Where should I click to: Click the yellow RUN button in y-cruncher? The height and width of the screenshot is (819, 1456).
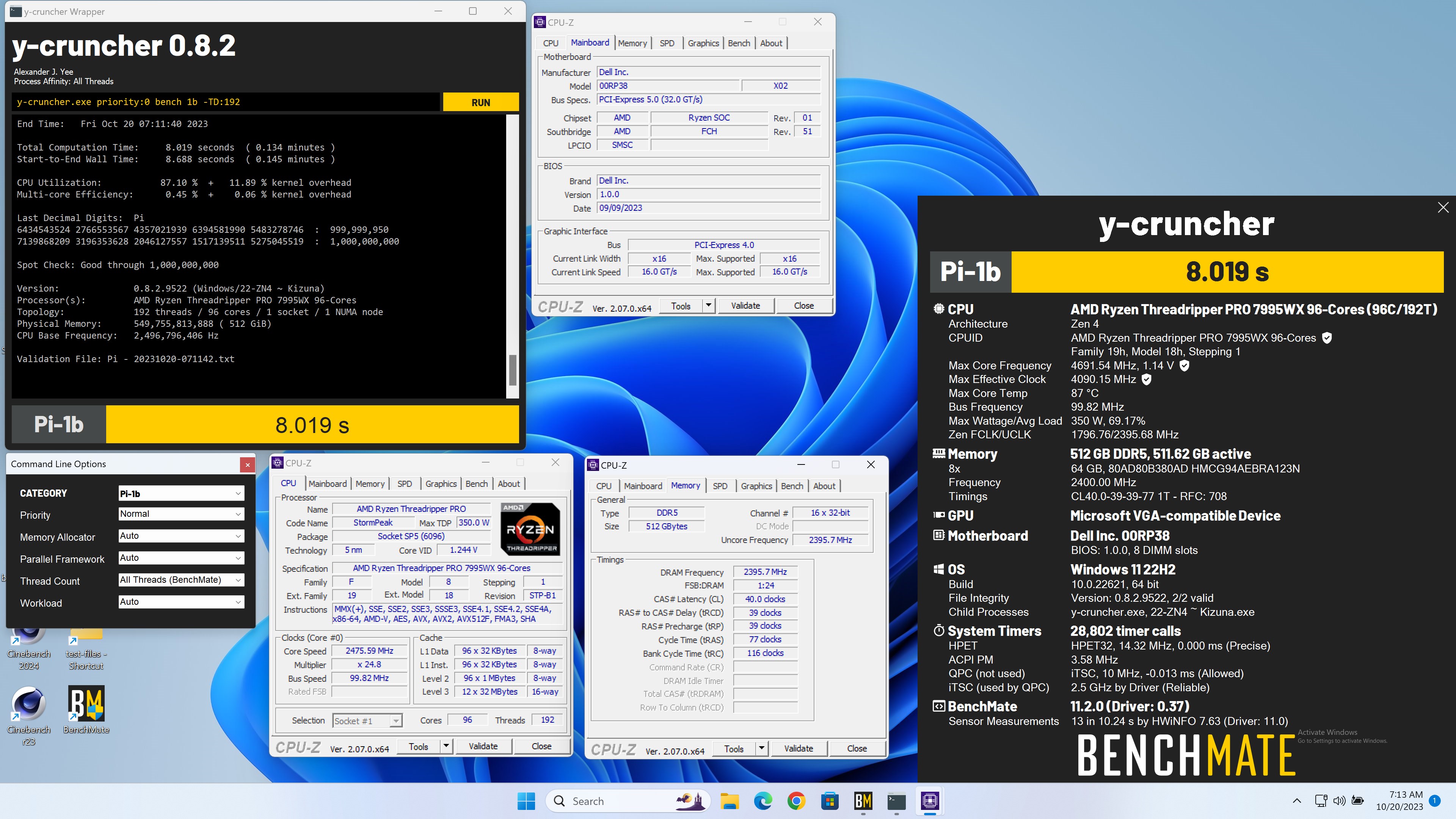click(x=480, y=102)
